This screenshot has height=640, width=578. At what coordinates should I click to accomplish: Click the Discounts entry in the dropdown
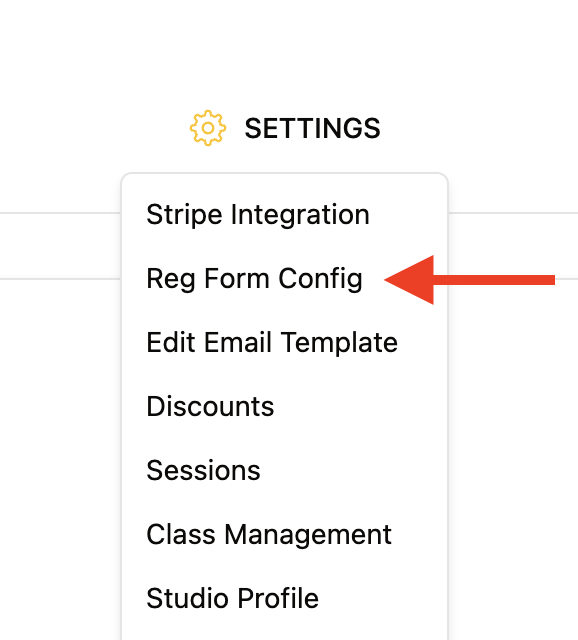point(210,407)
